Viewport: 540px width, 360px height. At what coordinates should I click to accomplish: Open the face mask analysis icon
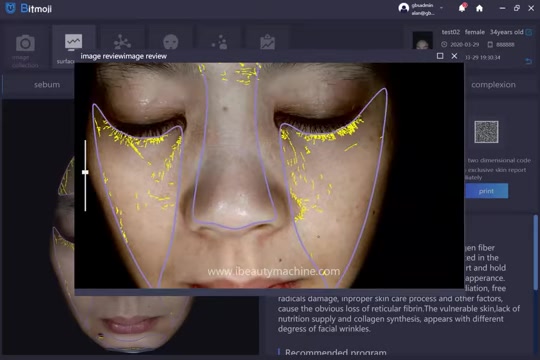coord(171,42)
